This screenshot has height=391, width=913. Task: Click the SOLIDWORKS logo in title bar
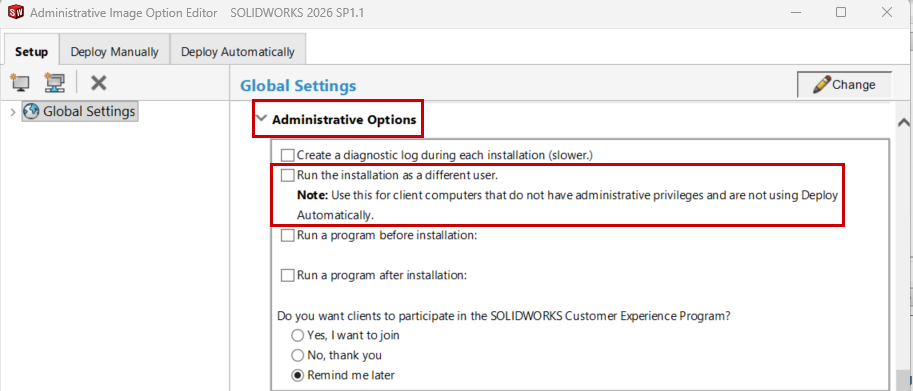[x=16, y=12]
